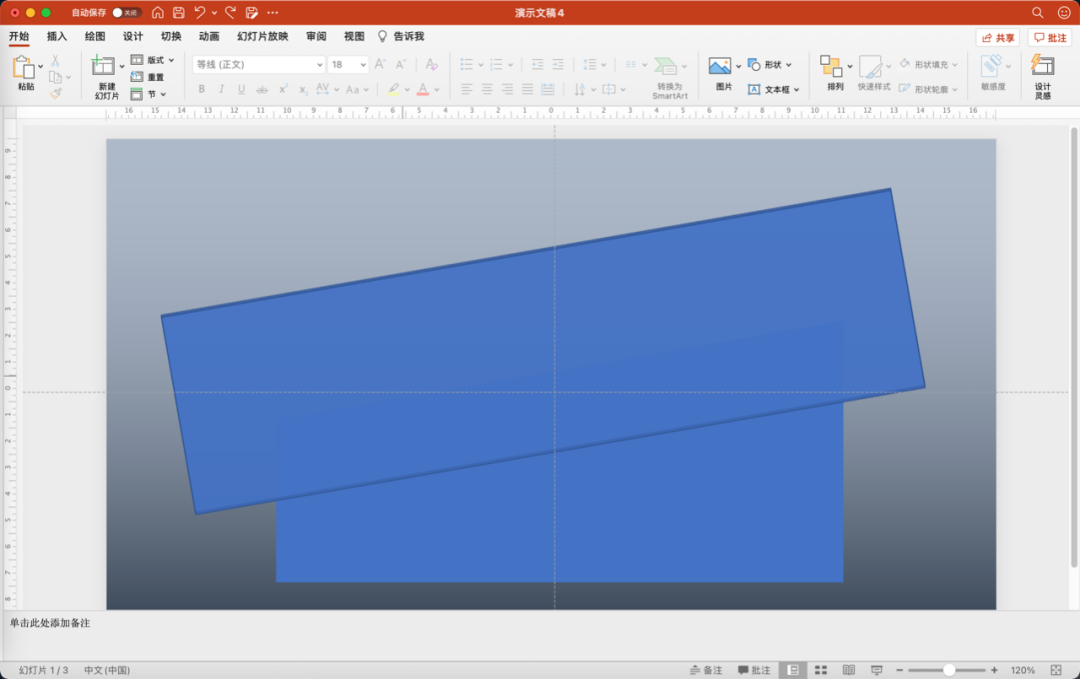Viewport: 1080px width, 679px height.
Task: Adjust the zoom slider handle
Action: [949, 670]
